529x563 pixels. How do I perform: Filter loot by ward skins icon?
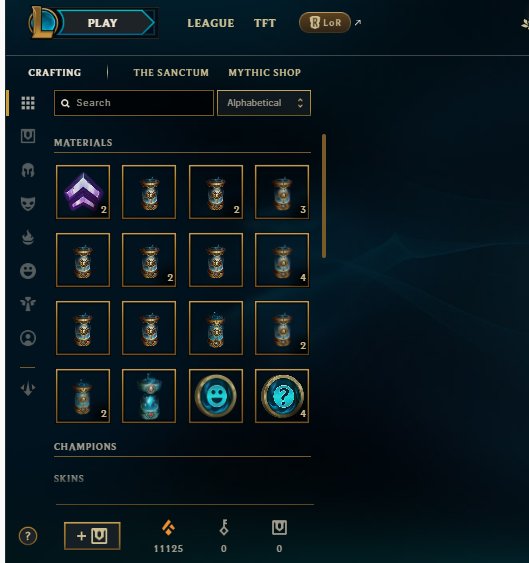pos(28,304)
